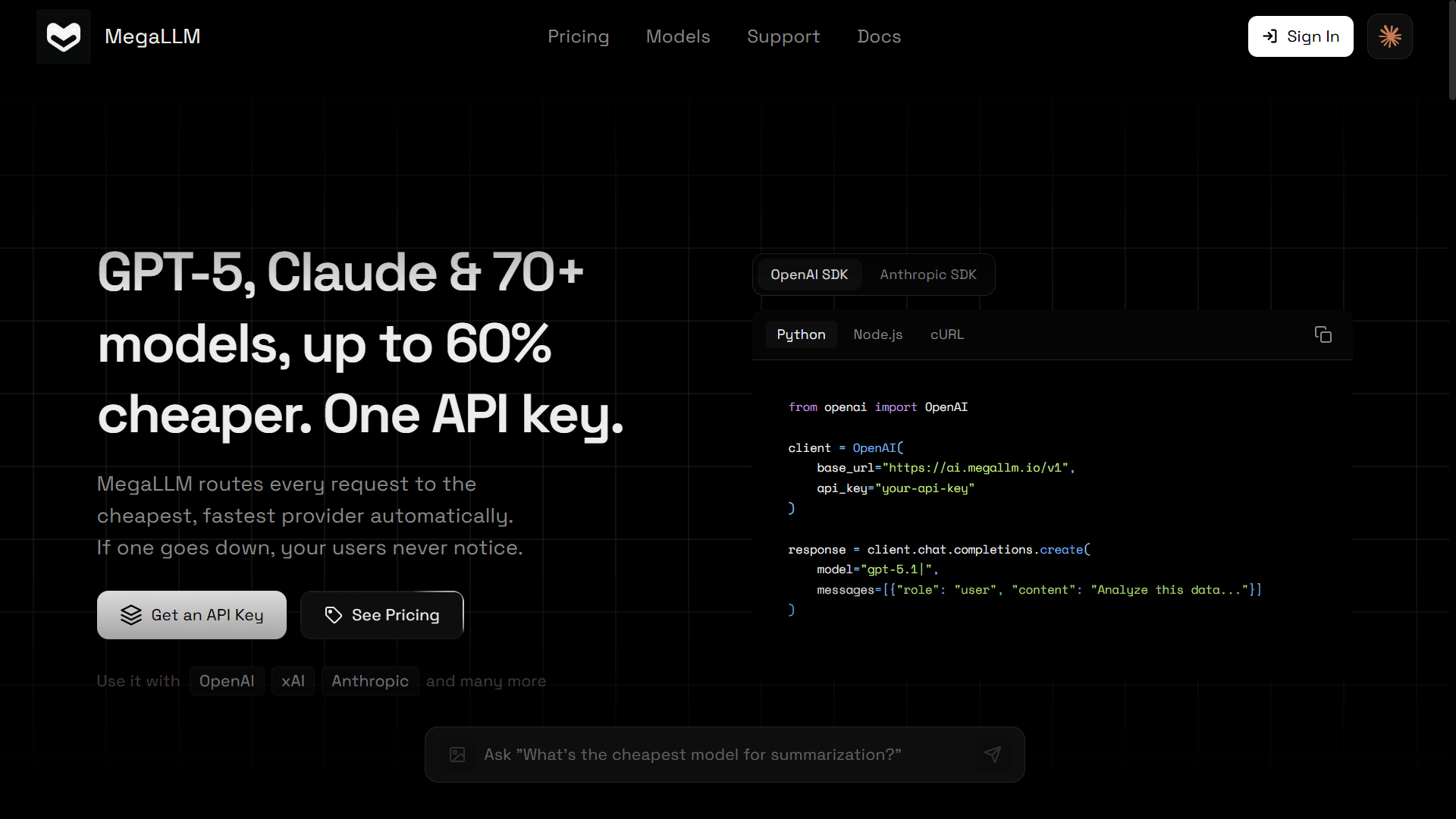Send the question with paper plane icon
The width and height of the screenshot is (1456, 819).
click(x=993, y=755)
